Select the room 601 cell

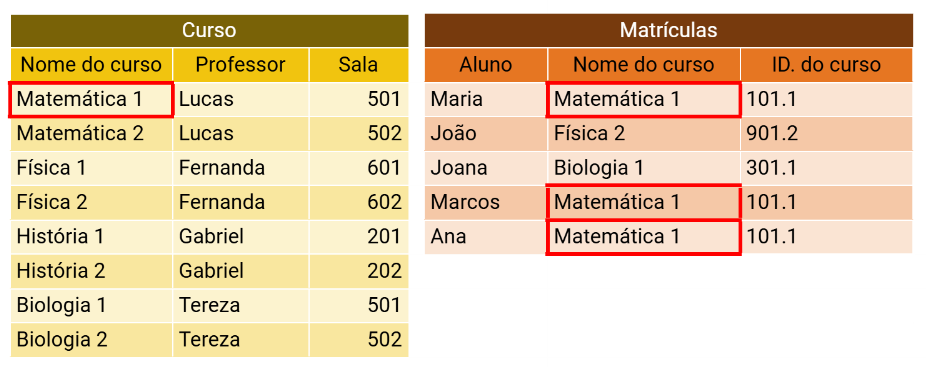(x=358, y=168)
